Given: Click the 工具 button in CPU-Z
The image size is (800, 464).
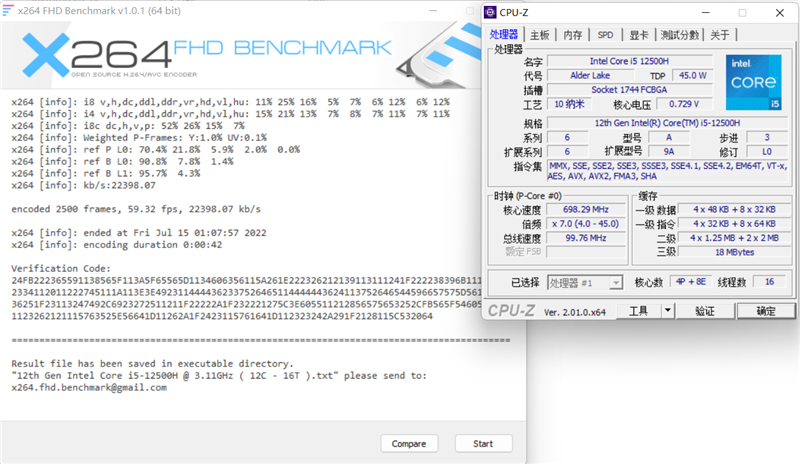Looking at the screenshot, I should pos(638,311).
